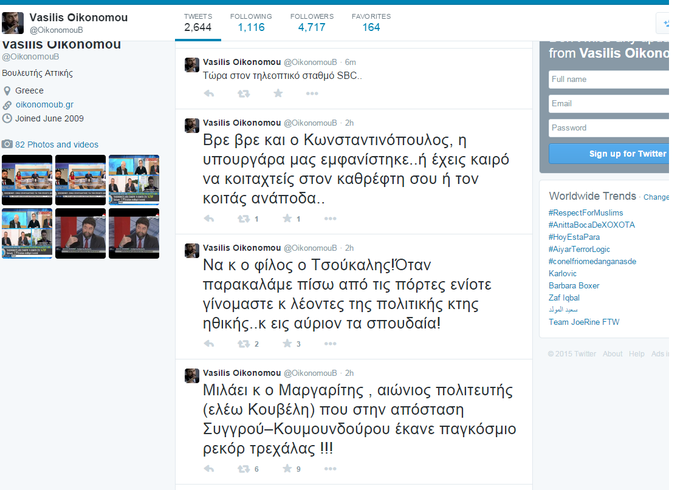Favorite the SBC tweet with star
The width and height of the screenshot is (700, 490).
(x=278, y=93)
